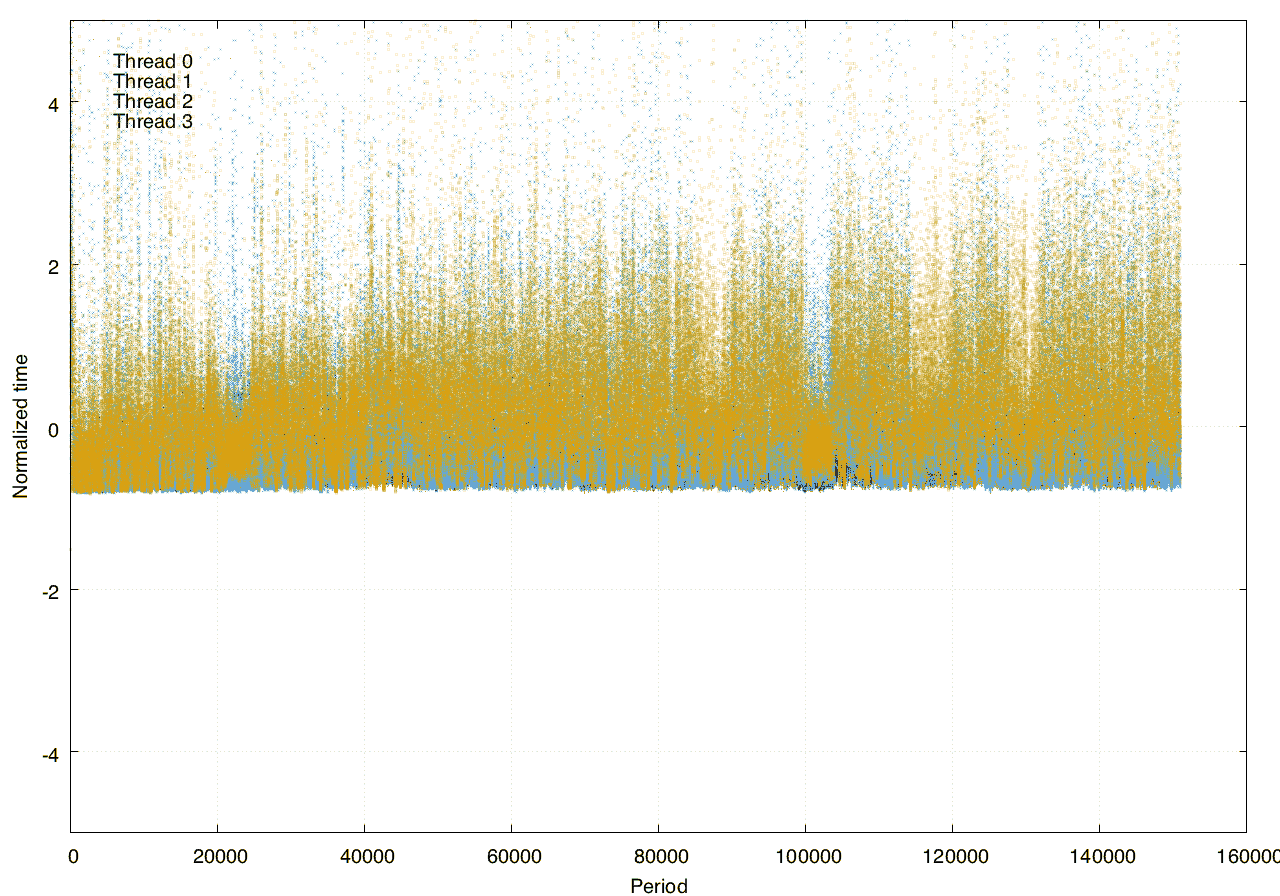
Task: Click the y-axis tick label 2
Action: pyautogui.click(x=52, y=266)
